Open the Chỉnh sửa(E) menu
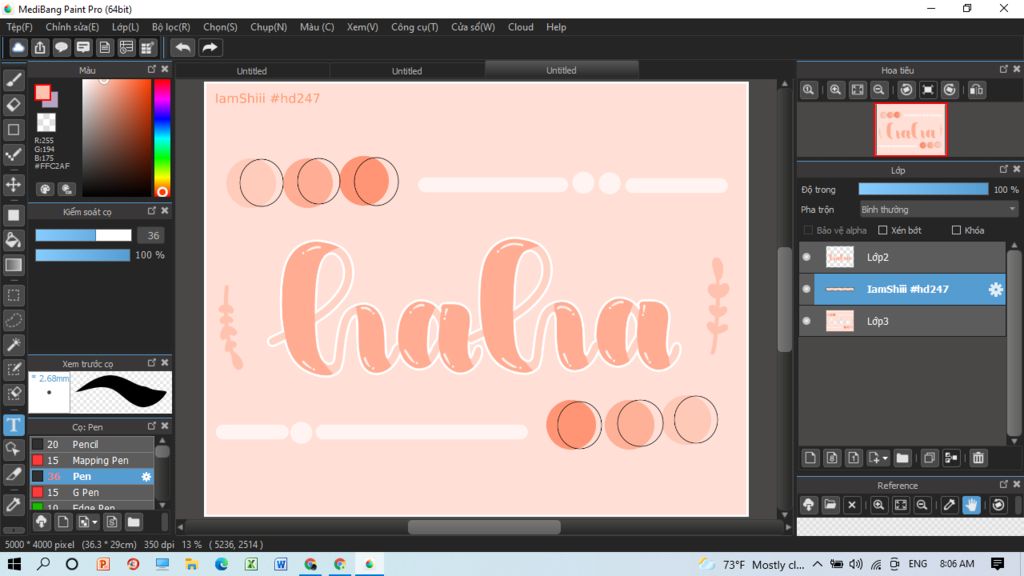Image resolution: width=1024 pixels, height=576 pixels. click(x=72, y=27)
